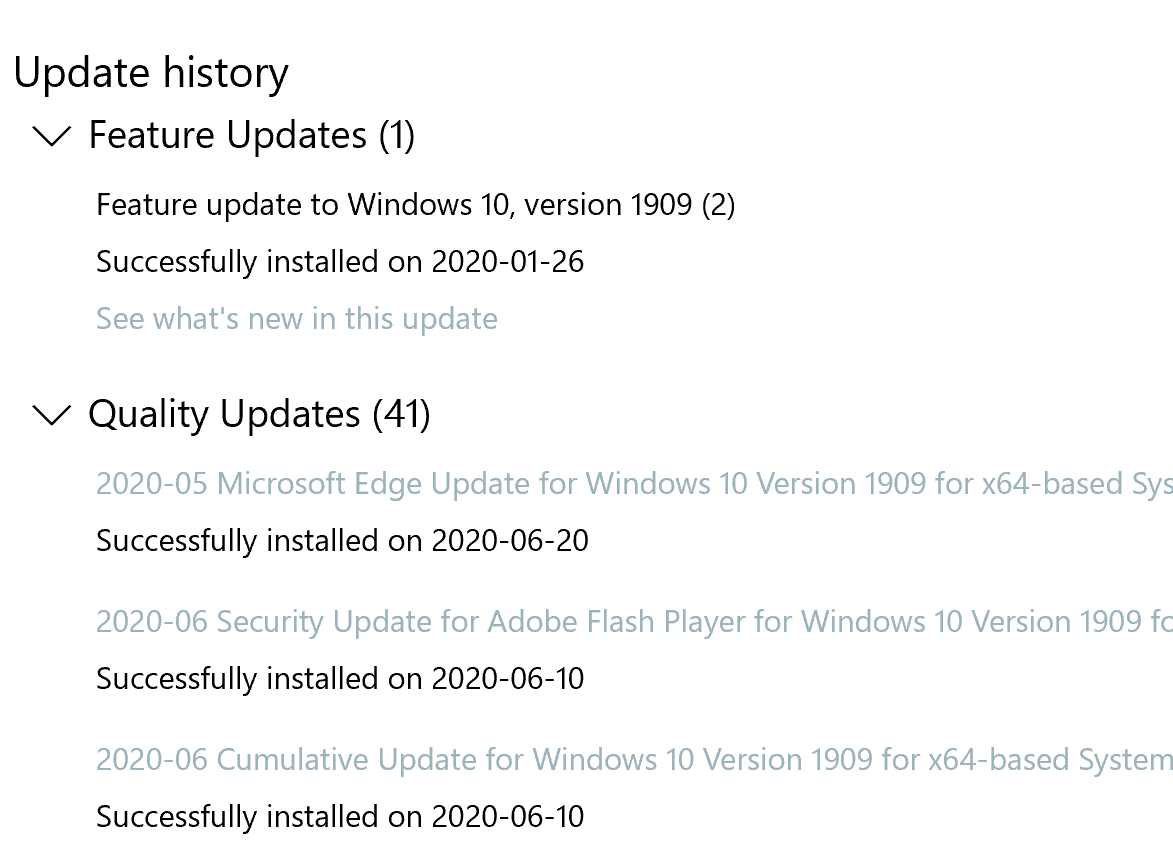Screen dimensions: 1173x853
Task: Click the Feature Updates section heading text
Action: pos(227,135)
